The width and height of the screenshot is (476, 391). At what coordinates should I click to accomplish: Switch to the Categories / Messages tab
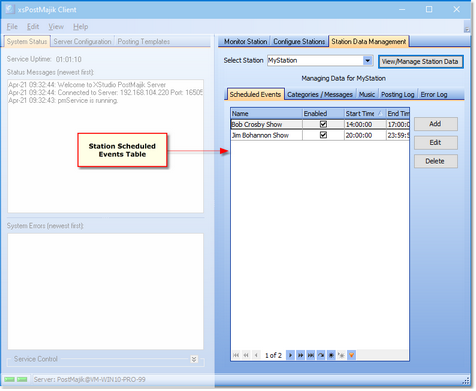pyautogui.click(x=320, y=95)
